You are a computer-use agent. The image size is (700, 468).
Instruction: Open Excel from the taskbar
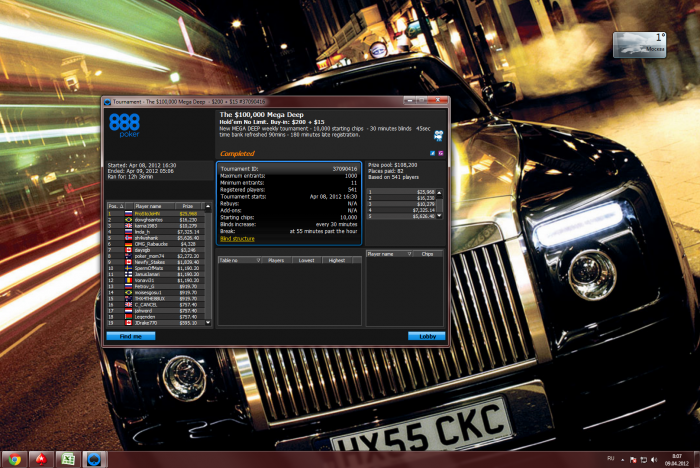[x=68, y=459]
